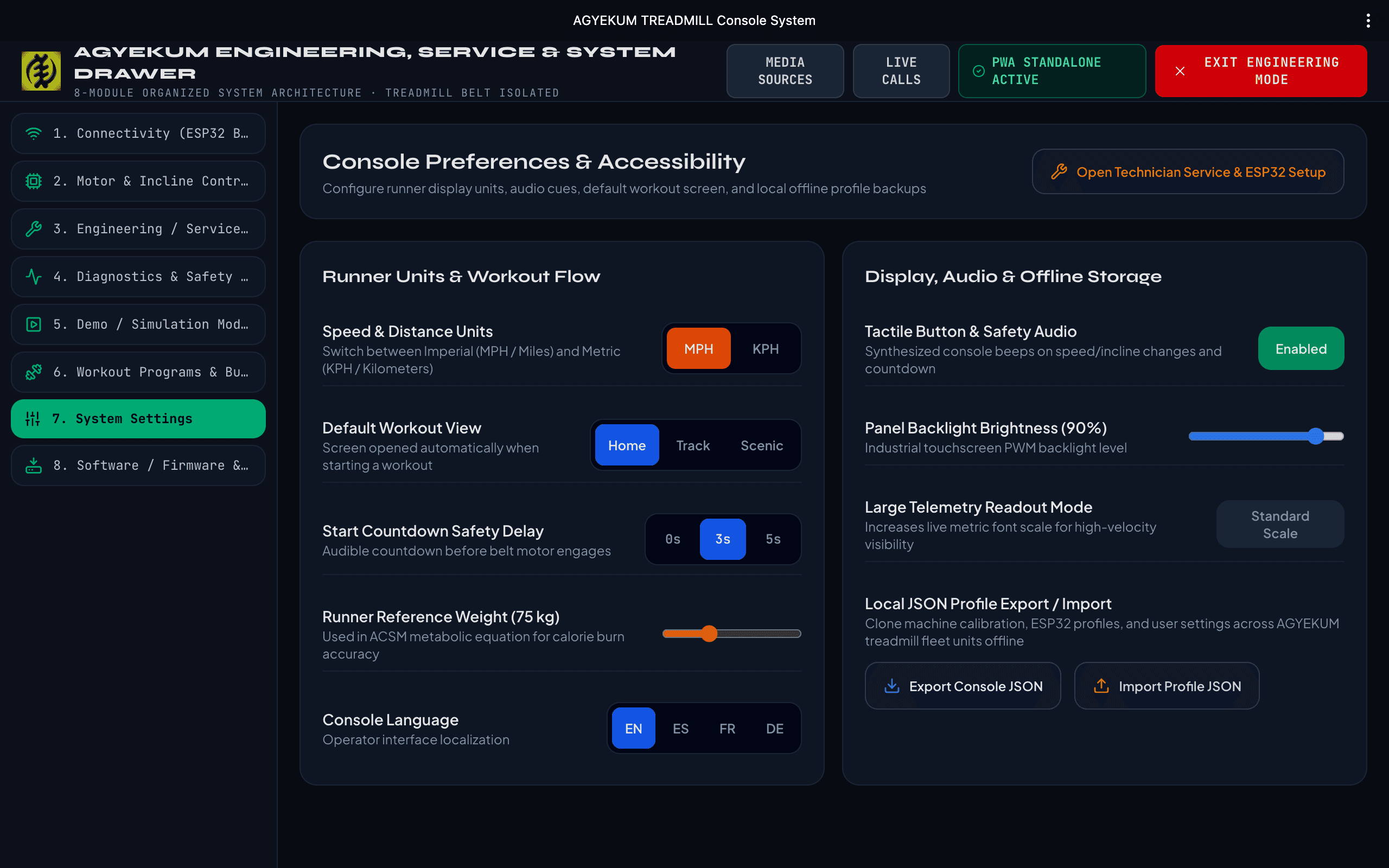Click the Engineering / Service wrench icon

[x=34, y=229]
